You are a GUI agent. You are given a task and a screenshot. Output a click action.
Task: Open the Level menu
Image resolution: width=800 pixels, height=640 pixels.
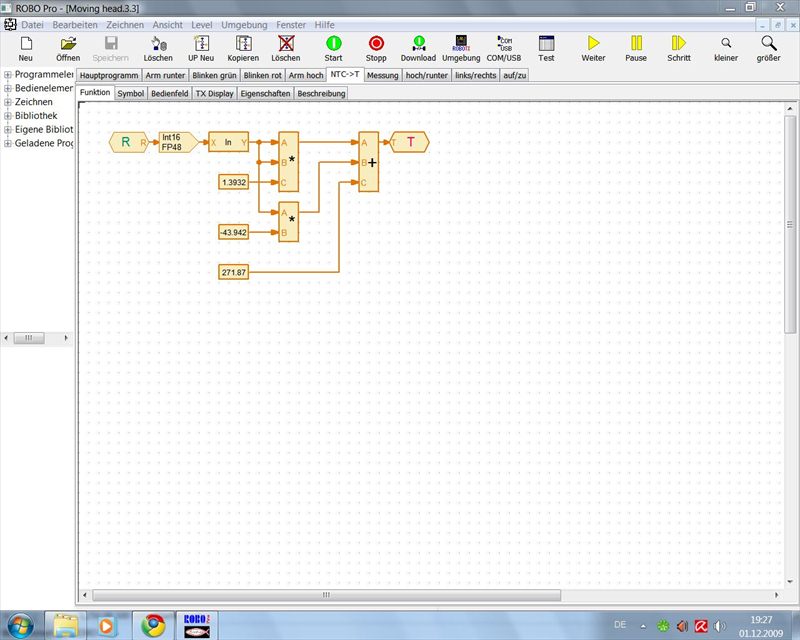pyautogui.click(x=202, y=24)
